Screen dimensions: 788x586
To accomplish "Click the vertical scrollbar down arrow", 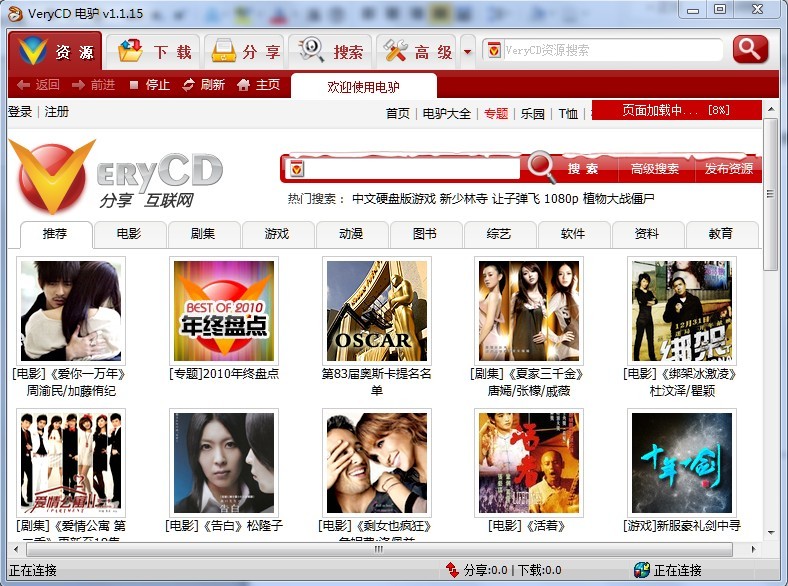I will 770,533.
